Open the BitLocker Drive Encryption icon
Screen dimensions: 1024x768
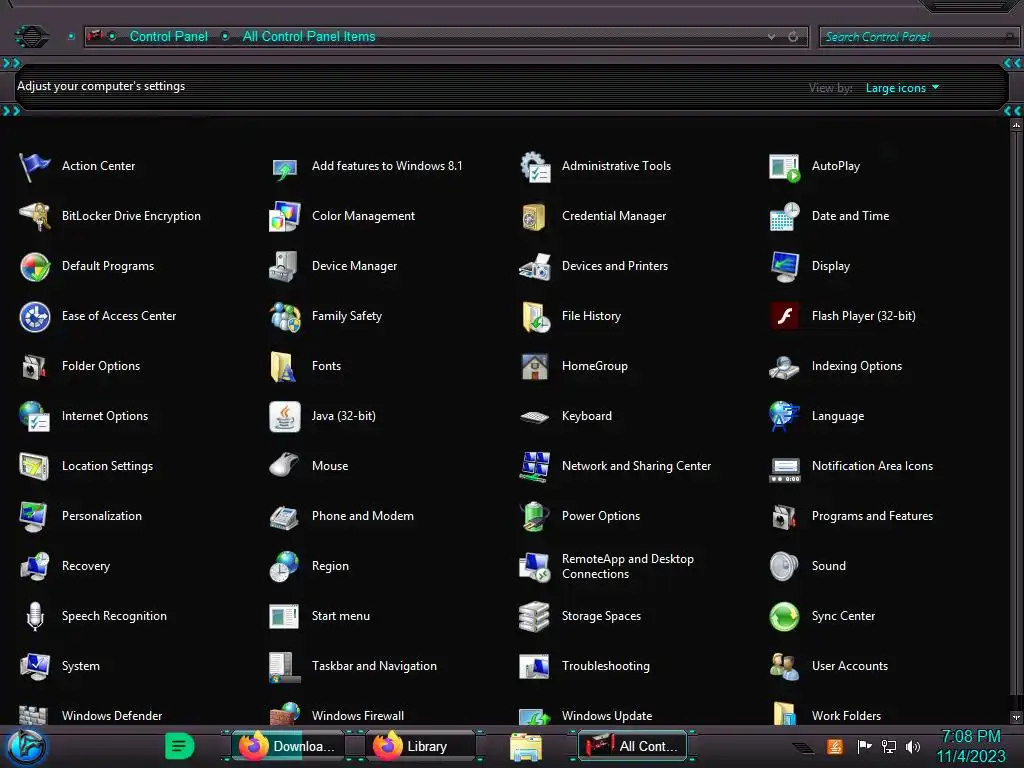pos(35,216)
